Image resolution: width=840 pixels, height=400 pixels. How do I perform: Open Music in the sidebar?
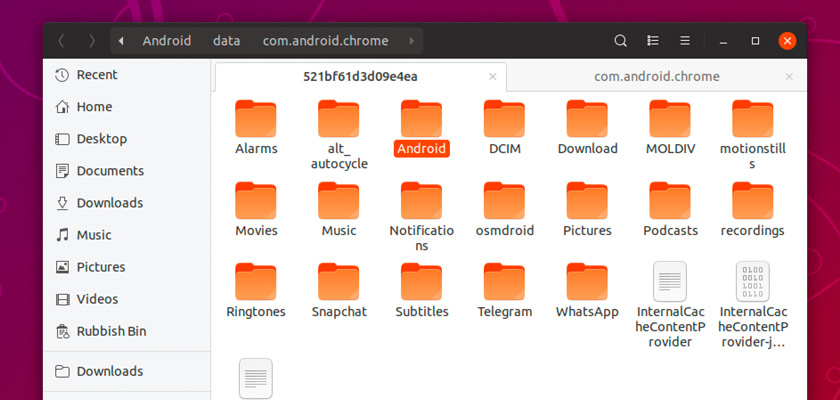tap(126, 235)
